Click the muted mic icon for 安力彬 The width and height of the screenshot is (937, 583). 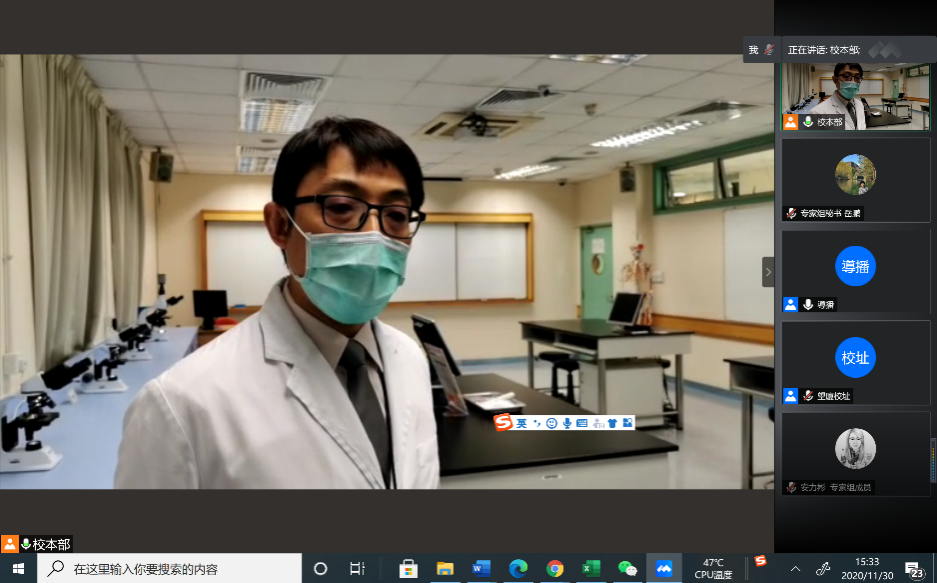point(791,487)
